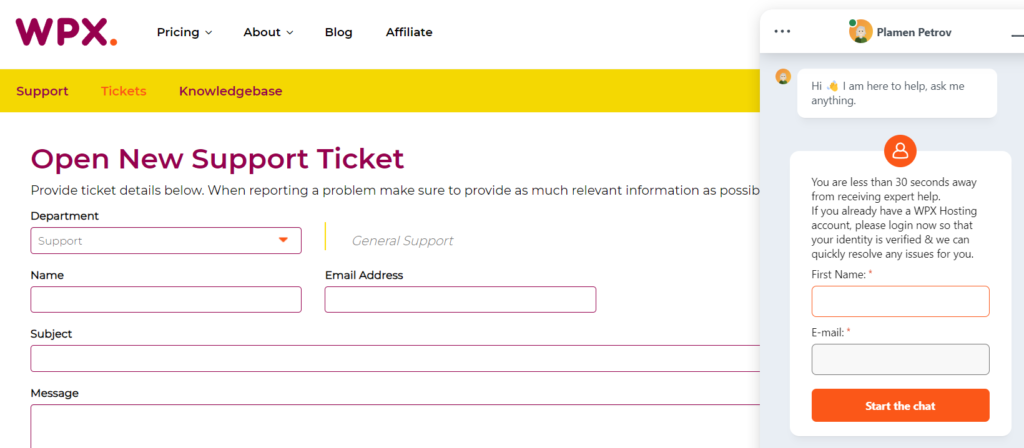This screenshot has height=448, width=1024.
Task: Expand the Pricing menu
Action: point(184,32)
